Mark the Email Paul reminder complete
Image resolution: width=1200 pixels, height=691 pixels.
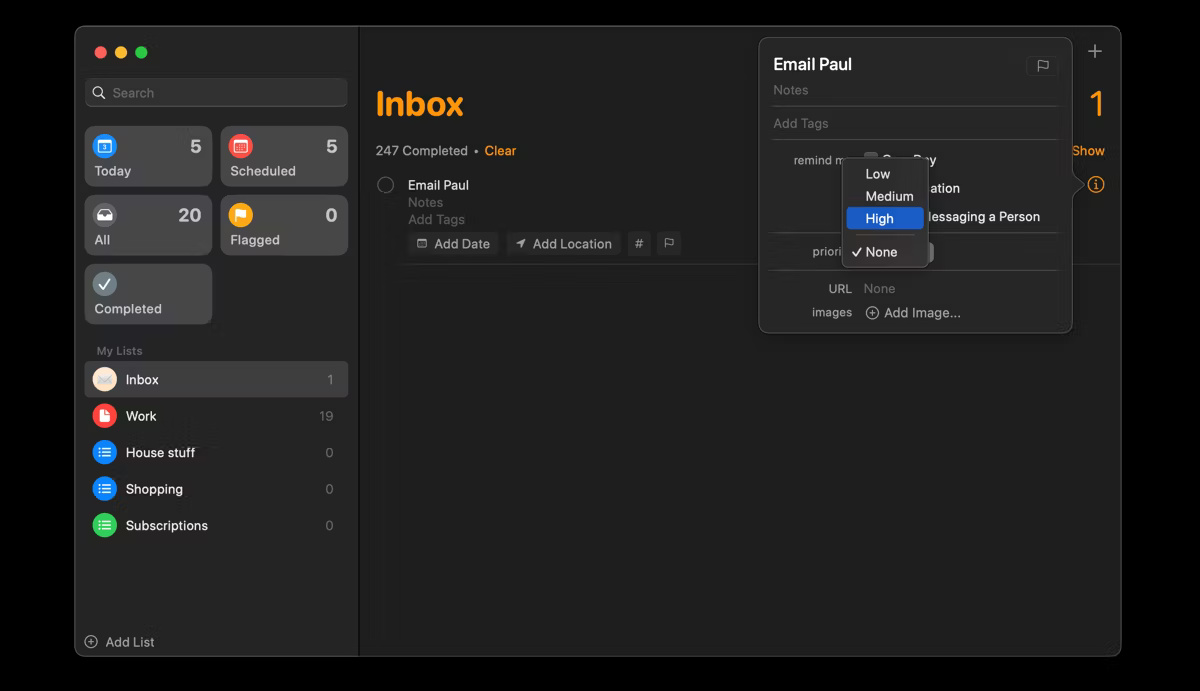[385, 185]
